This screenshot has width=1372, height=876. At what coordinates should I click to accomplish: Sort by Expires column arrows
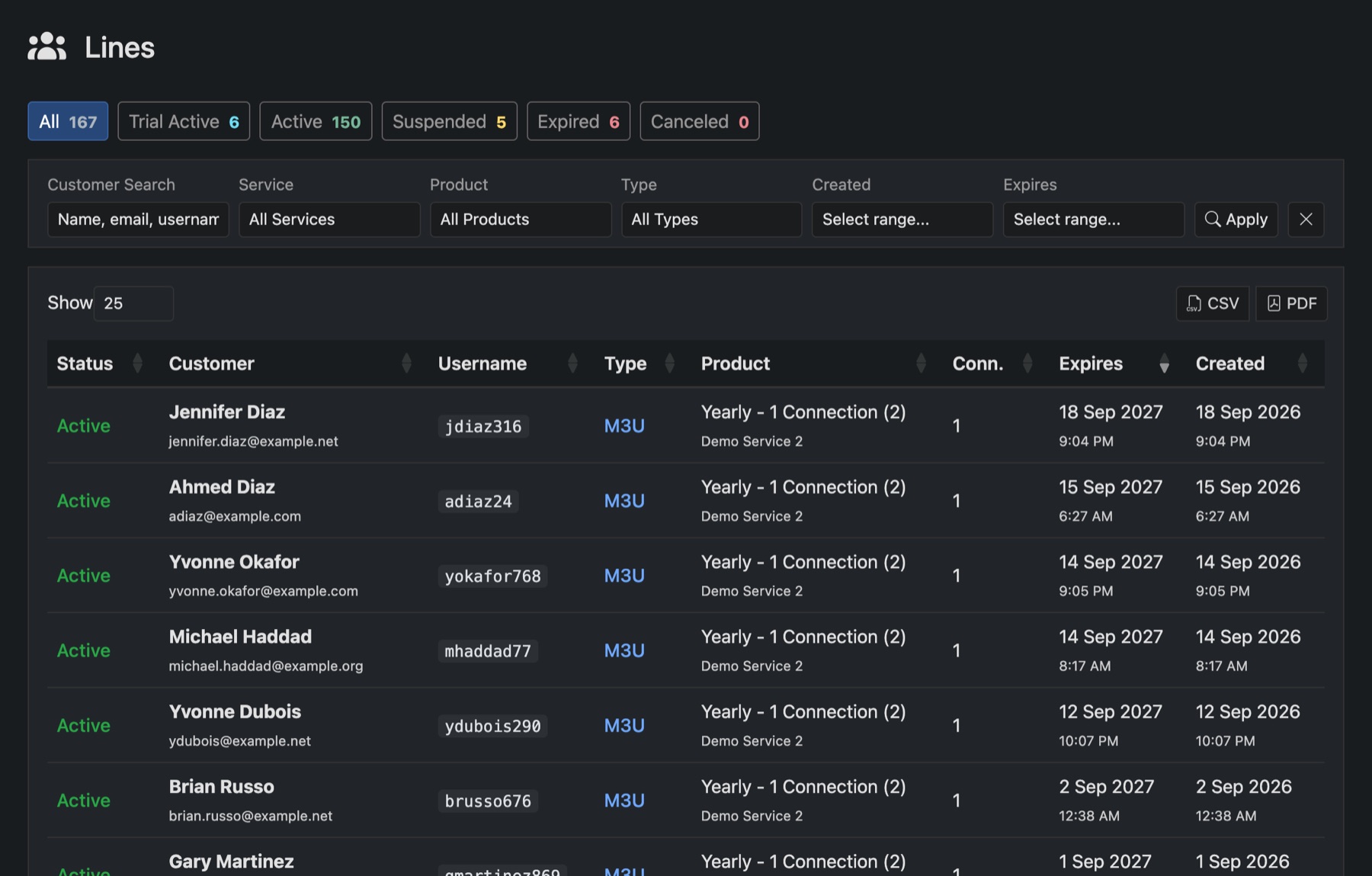click(x=1164, y=363)
